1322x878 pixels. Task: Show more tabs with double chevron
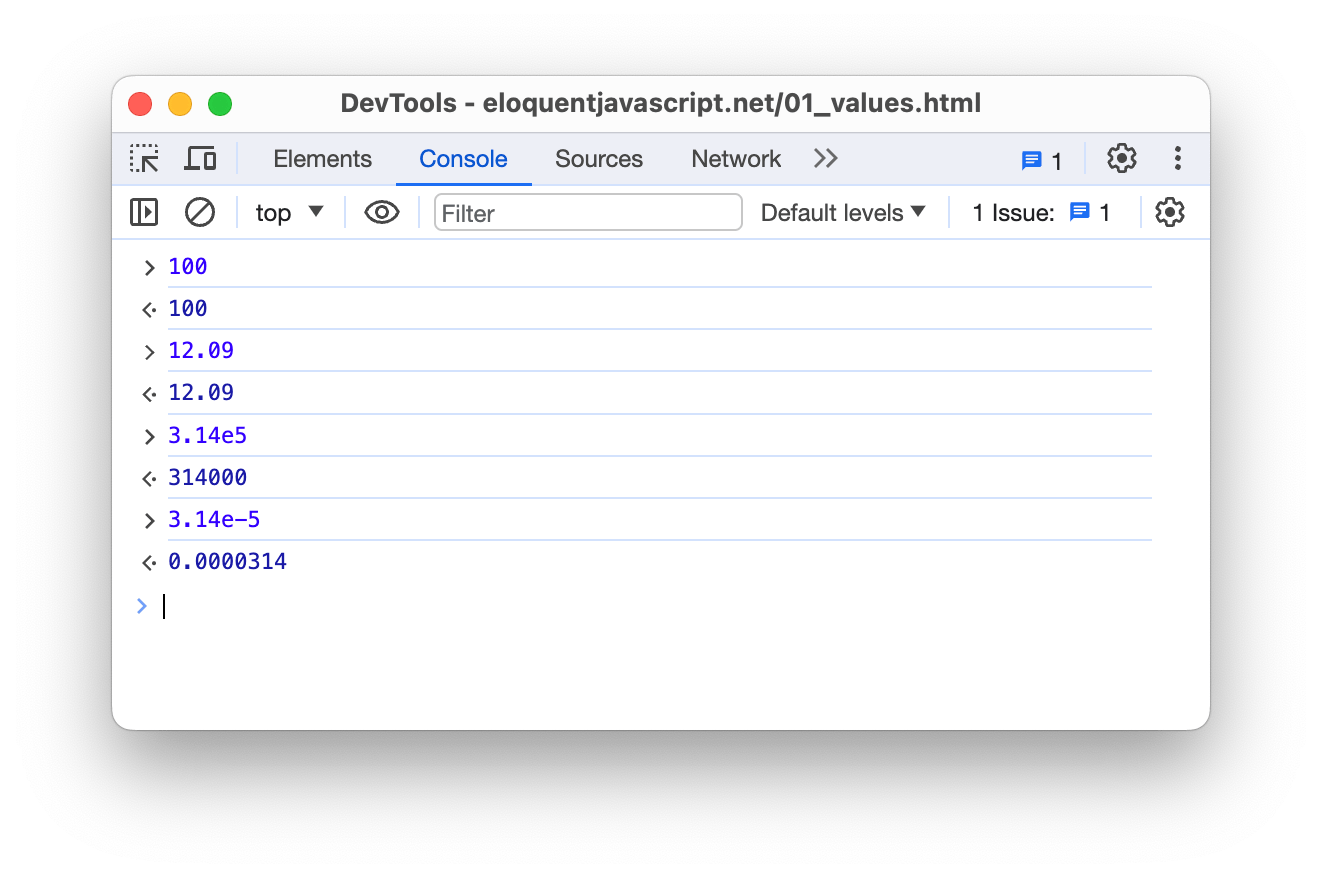[826, 158]
